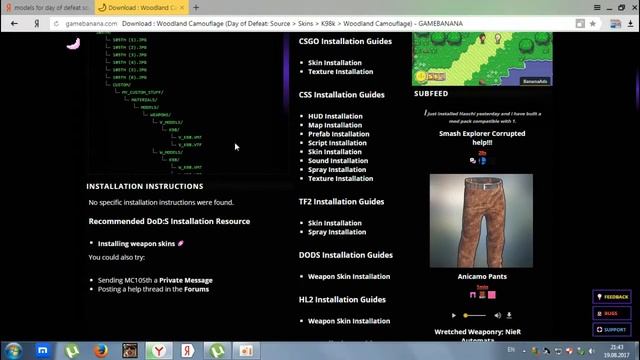Click the 'Private Message' link
Image resolution: width=640 pixels, height=360 pixels.
pos(186,280)
